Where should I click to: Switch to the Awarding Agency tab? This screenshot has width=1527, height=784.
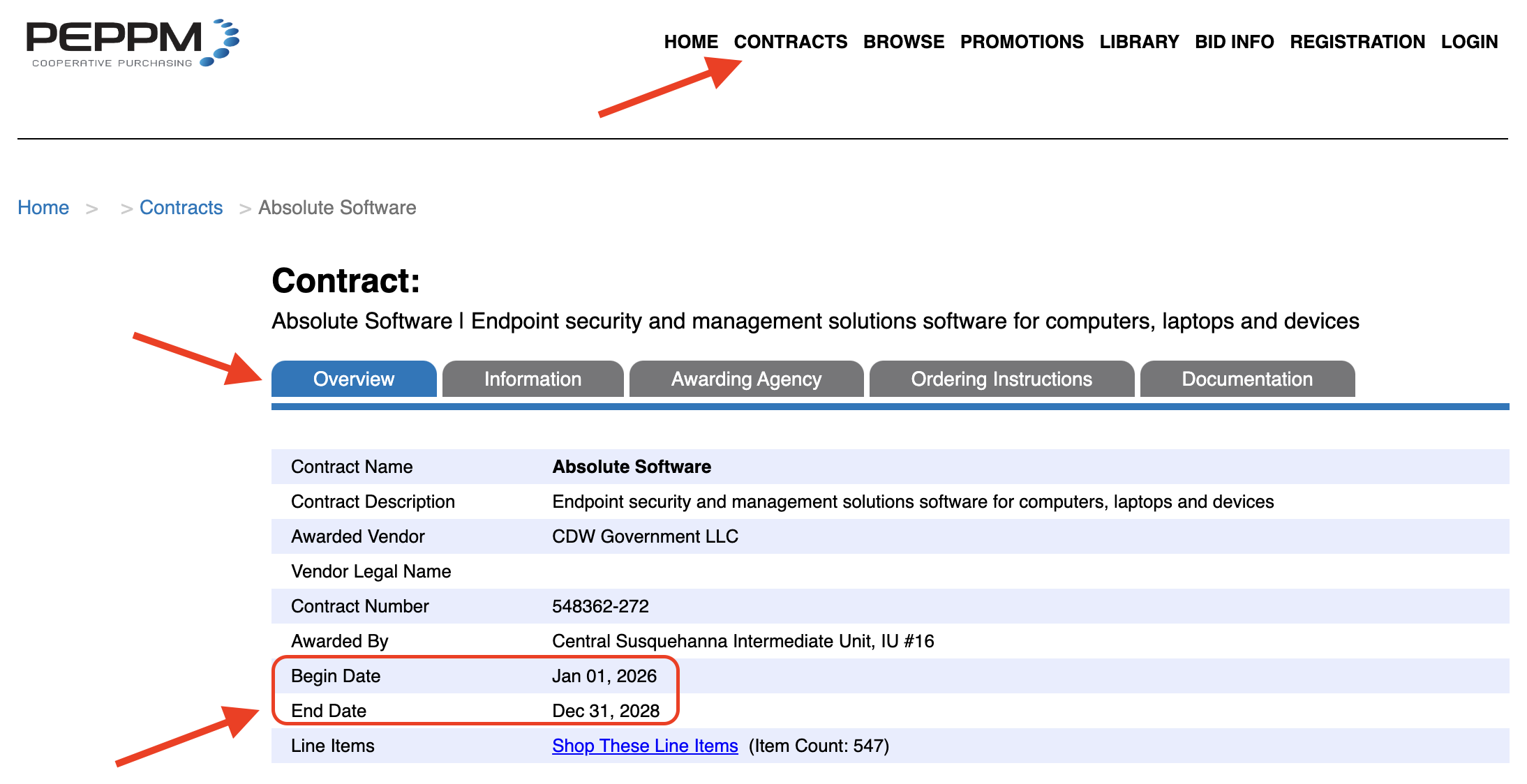click(x=747, y=379)
